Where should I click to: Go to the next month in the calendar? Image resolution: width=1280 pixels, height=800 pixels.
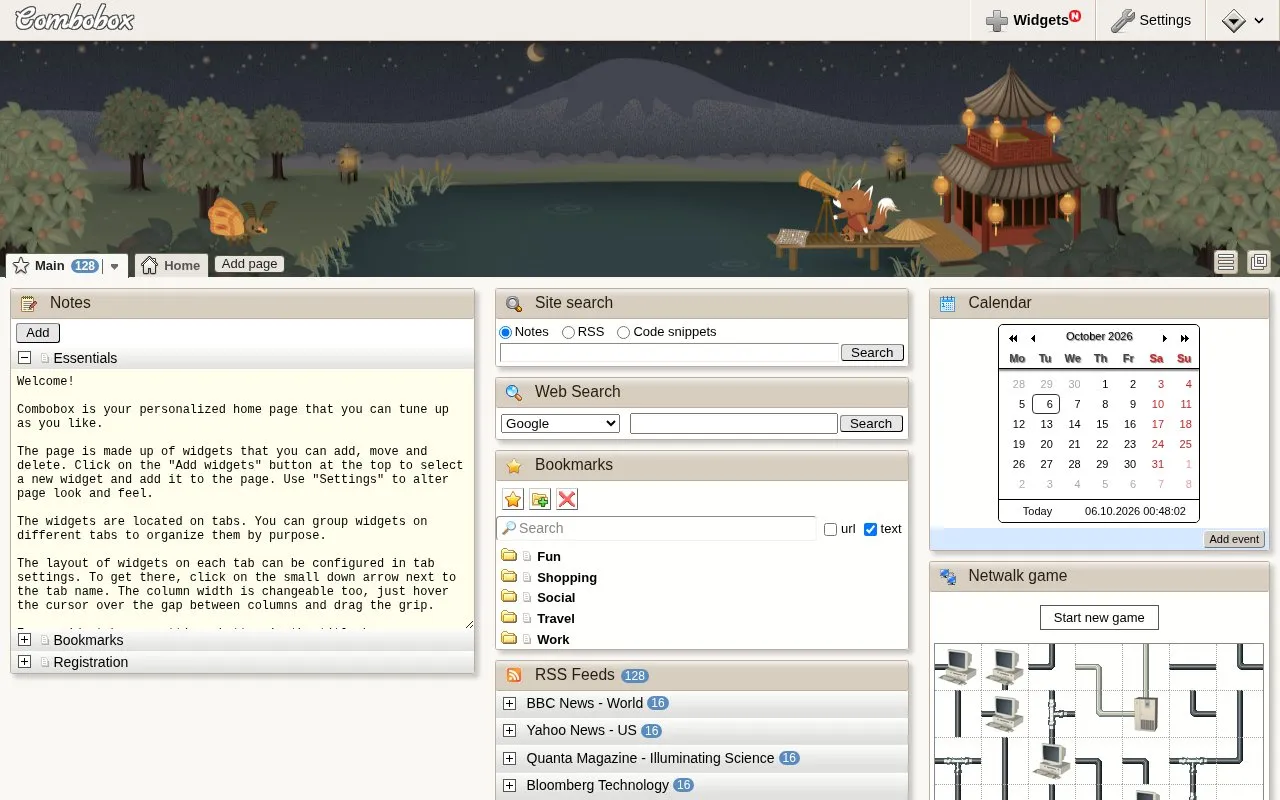(x=1165, y=338)
